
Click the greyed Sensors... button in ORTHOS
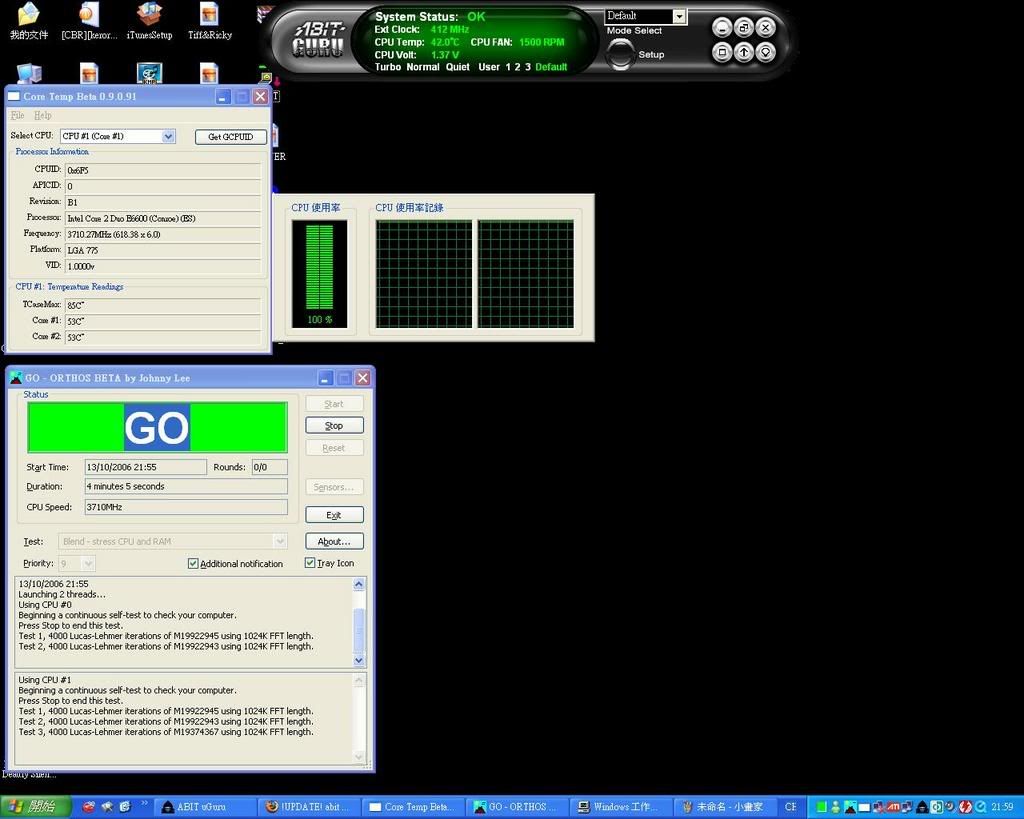[x=334, y=487]
